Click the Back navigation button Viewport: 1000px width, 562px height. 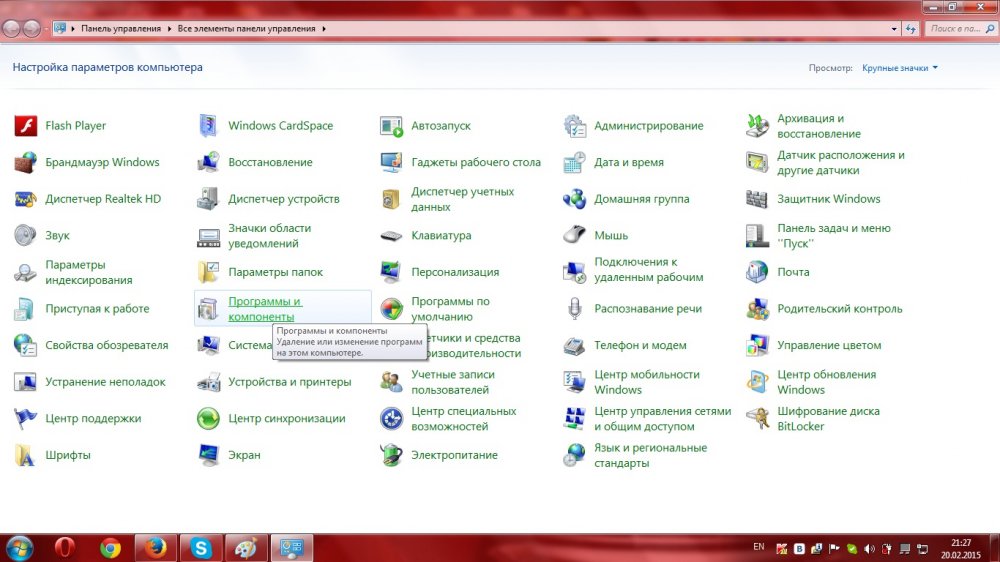(x=12, y=29)
